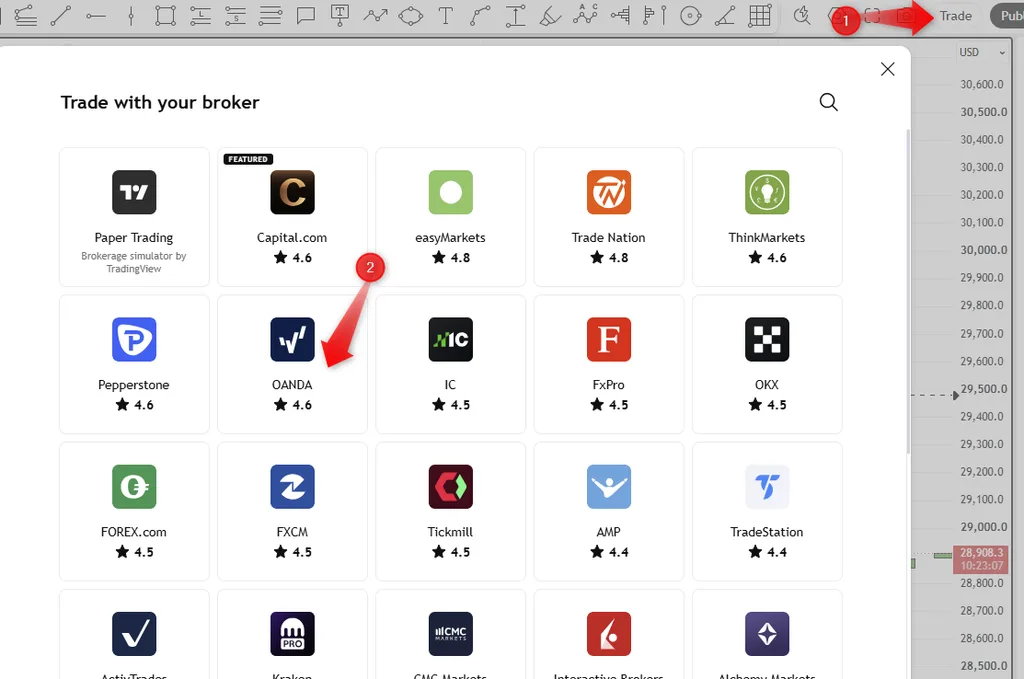The image size is (1024, 679).
Task: Click the broker list vertical scrollbar
Action: 907,291
